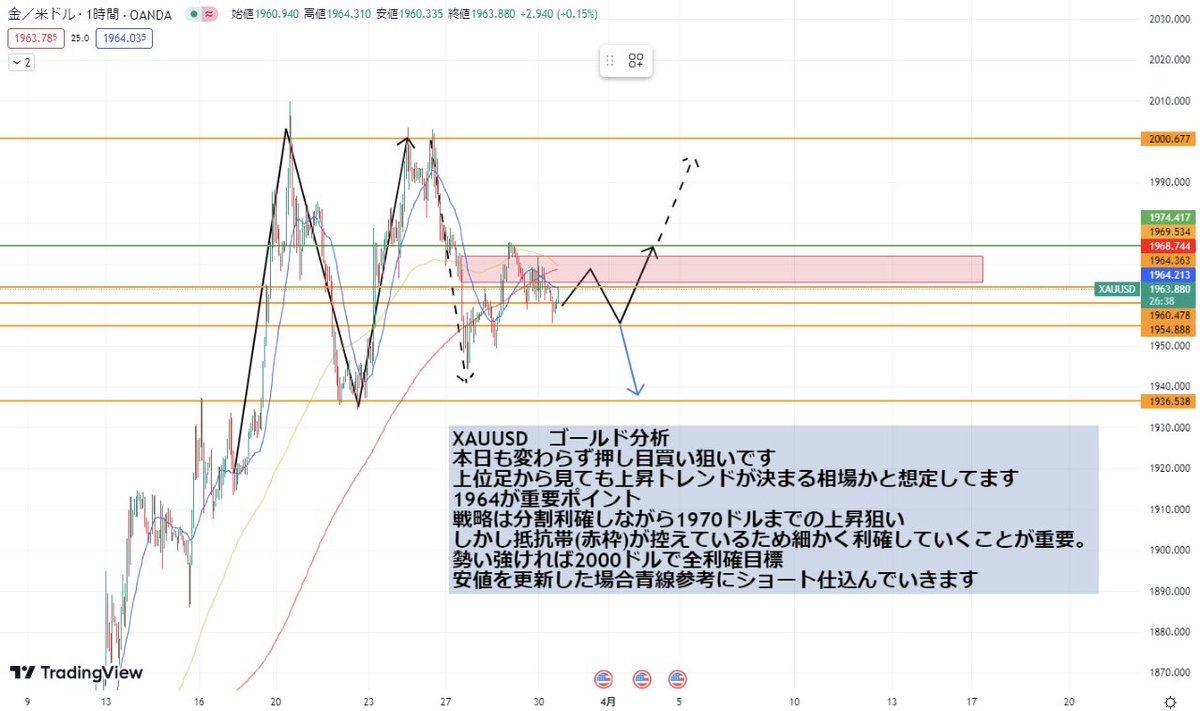Click the 始値1960.940 open value

tap(264, 15)
